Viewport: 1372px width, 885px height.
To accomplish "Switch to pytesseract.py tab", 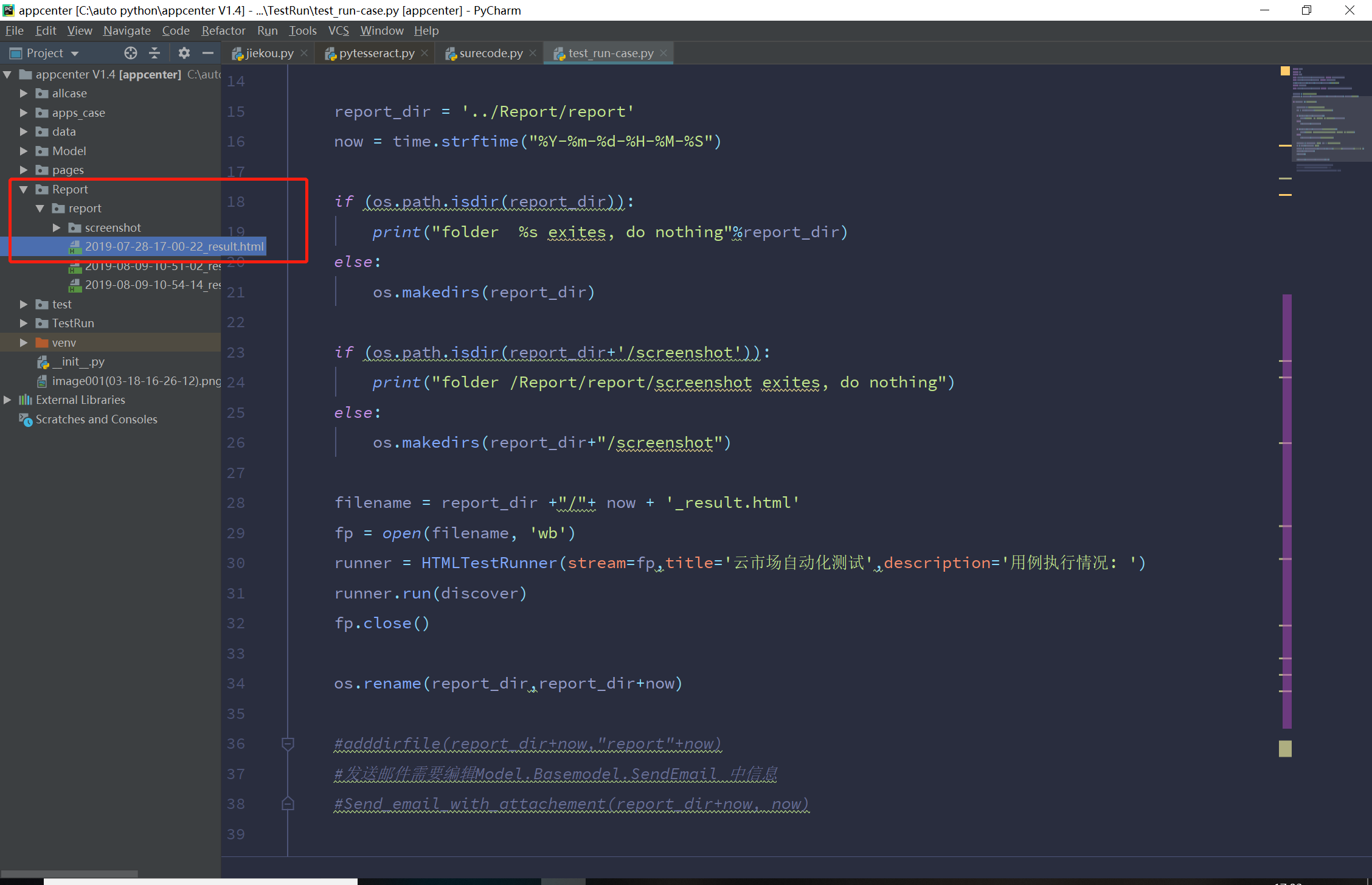I will (x=376, y=54).
